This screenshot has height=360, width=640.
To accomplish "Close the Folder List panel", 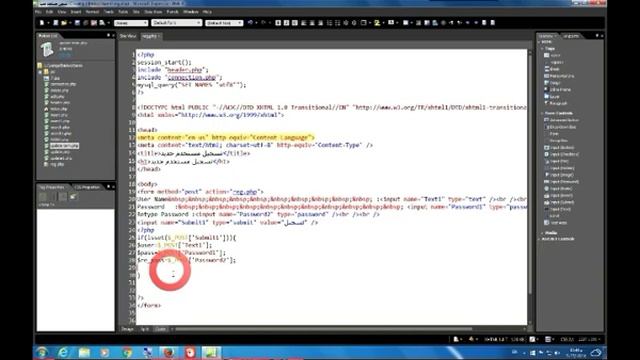I will tap(113, 36).
